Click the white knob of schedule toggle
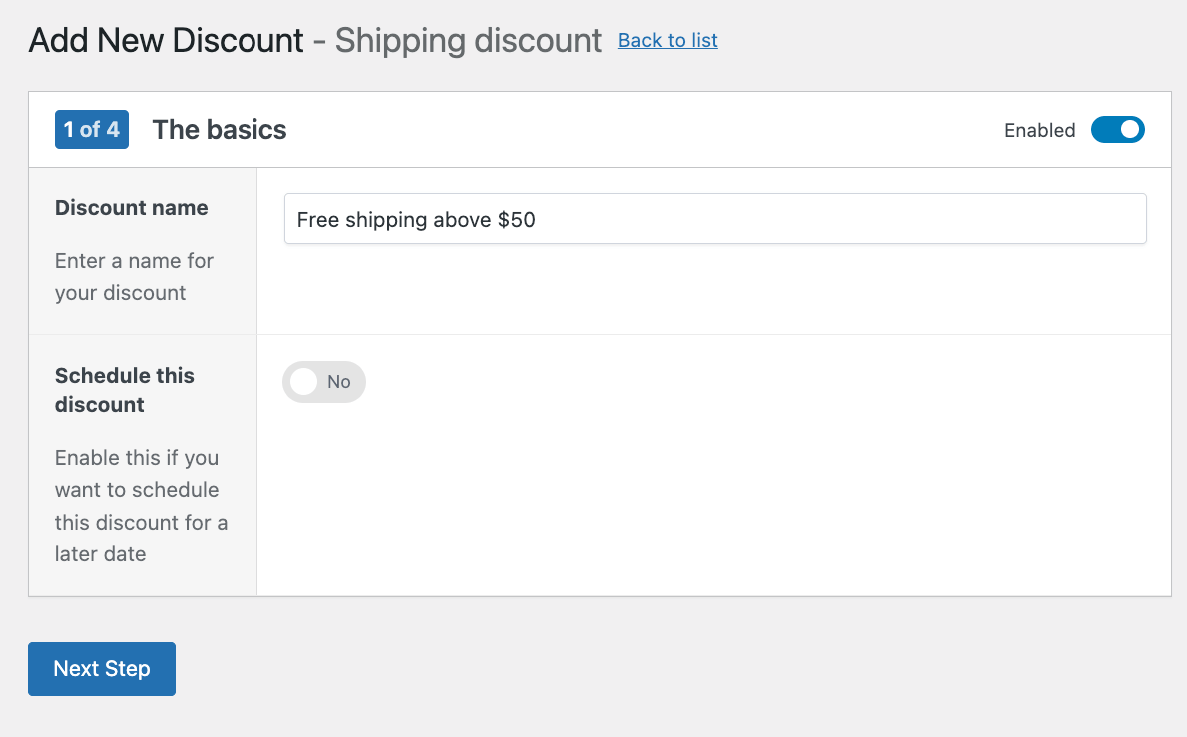Viewport: 1187px width, 737px height. 303,382
